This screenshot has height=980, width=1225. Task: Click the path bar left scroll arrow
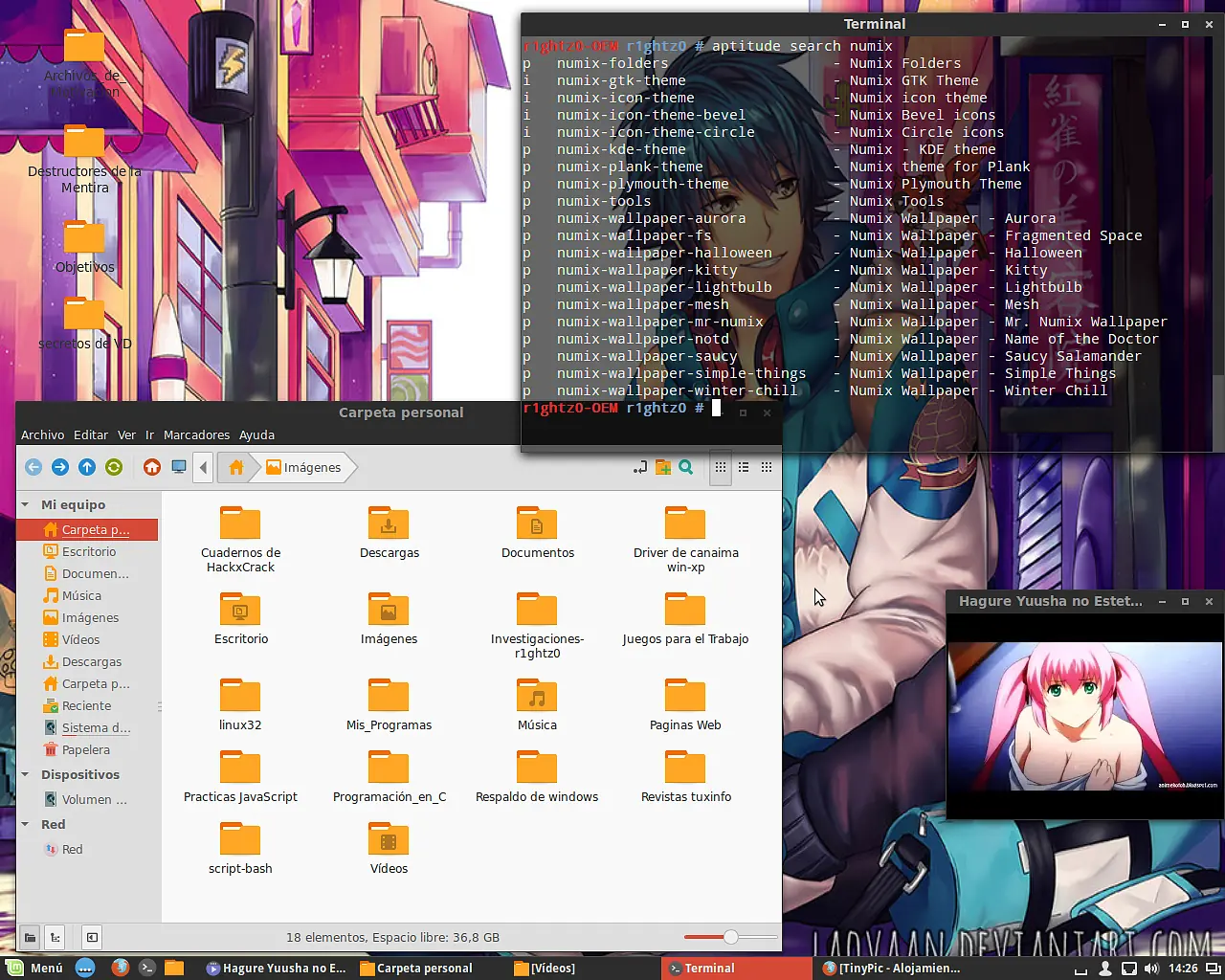point(203,467)
